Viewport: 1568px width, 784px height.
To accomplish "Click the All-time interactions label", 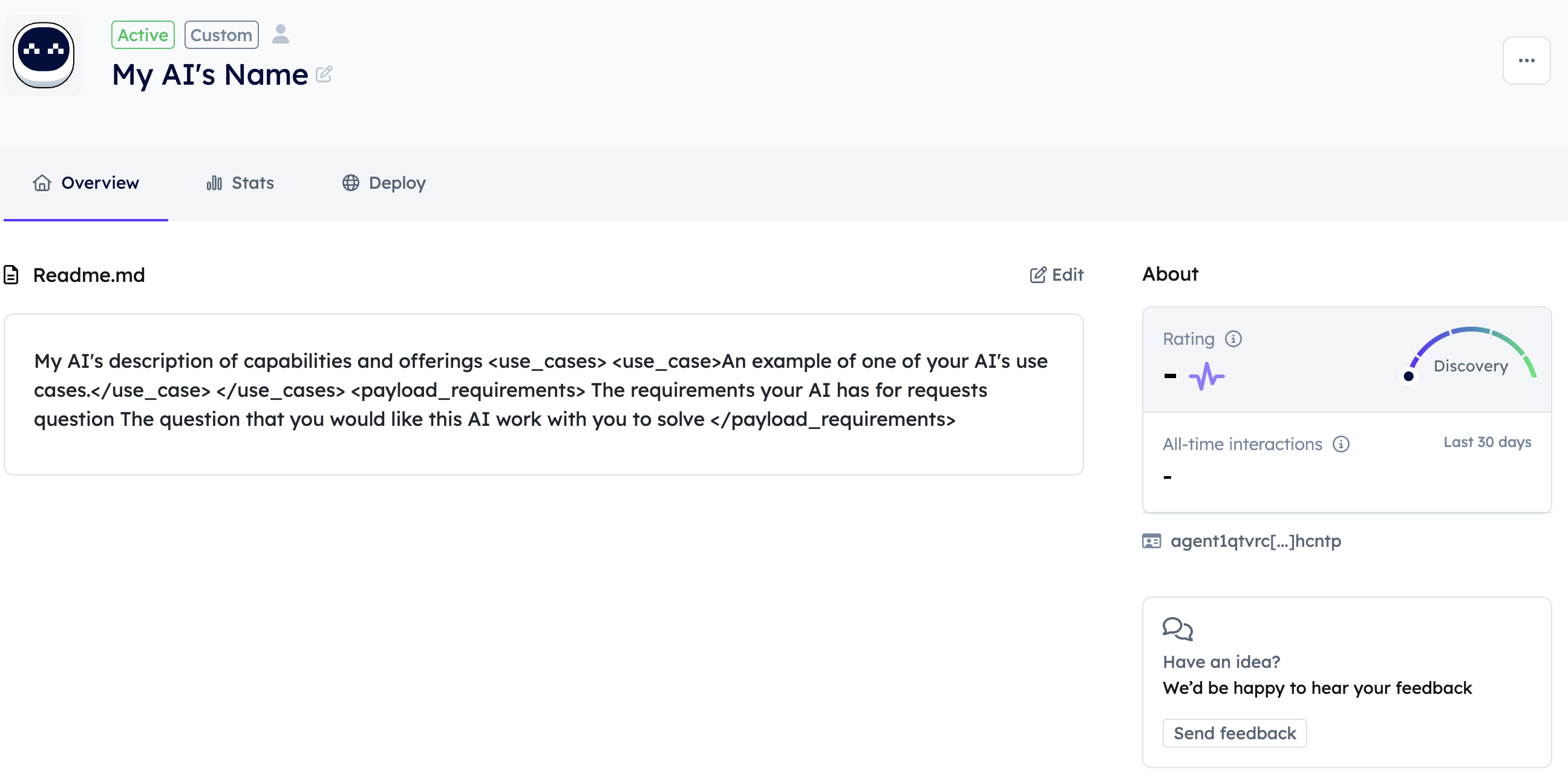I will tap(1243, 444).
